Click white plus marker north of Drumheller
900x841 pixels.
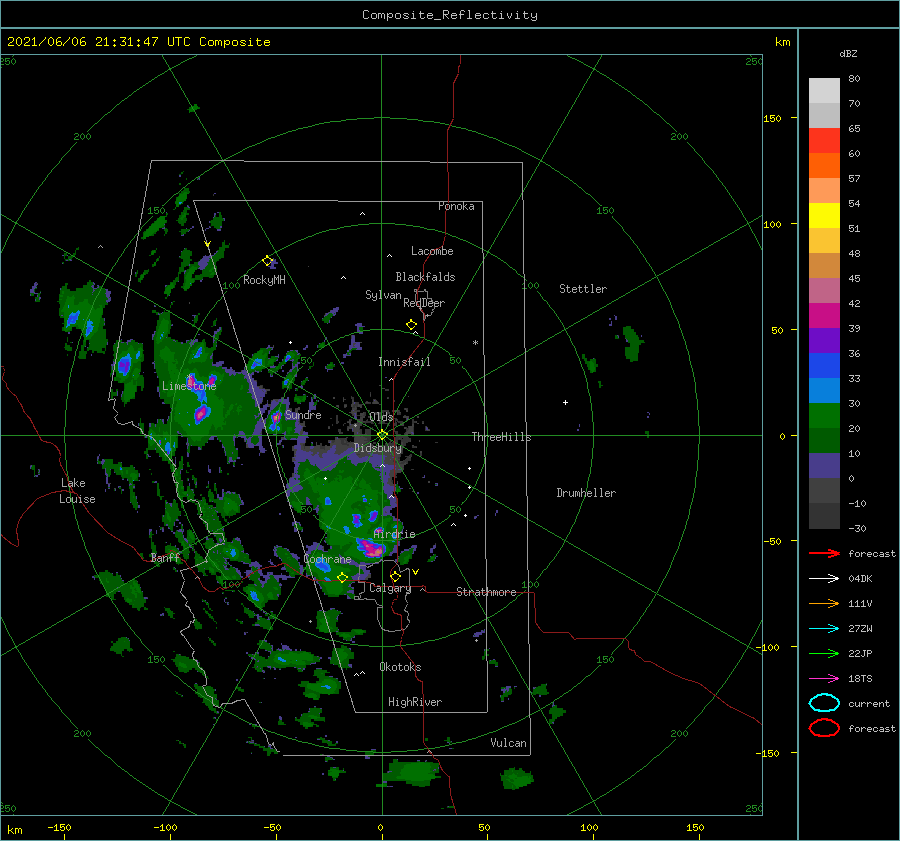(x=565, y=402)
